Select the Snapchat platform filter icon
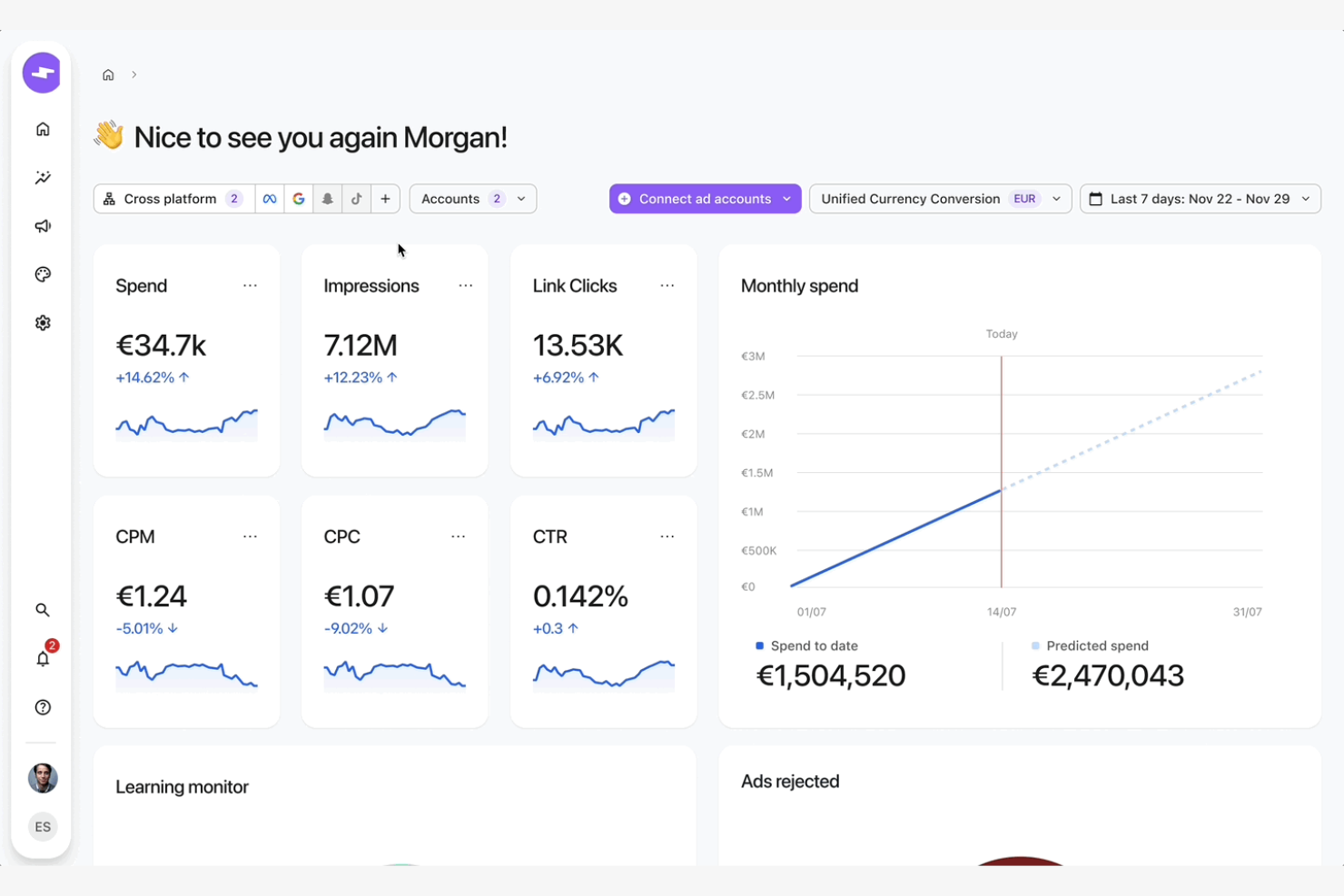 click(x=327, y=198)
